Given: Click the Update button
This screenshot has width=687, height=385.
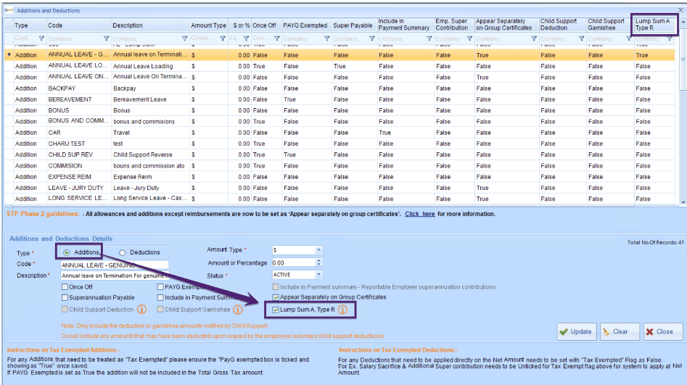Looking at the screenshot, I should [x=576, y=332].
